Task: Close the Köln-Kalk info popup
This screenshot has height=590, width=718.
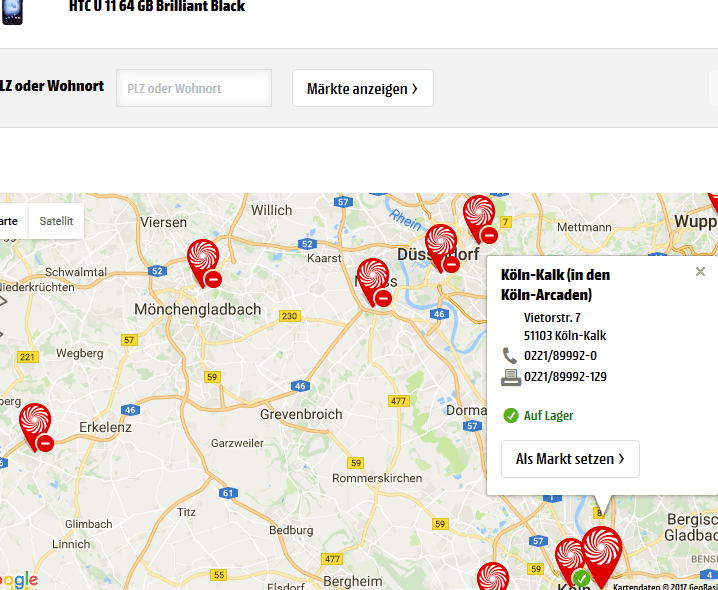Action: pos(700,272)
